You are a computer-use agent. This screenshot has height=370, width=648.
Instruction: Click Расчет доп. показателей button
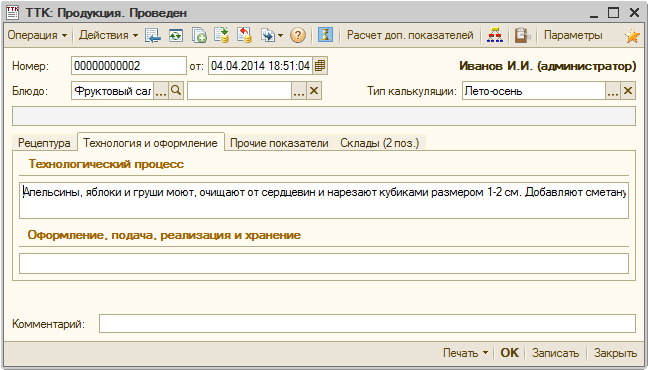410,36
